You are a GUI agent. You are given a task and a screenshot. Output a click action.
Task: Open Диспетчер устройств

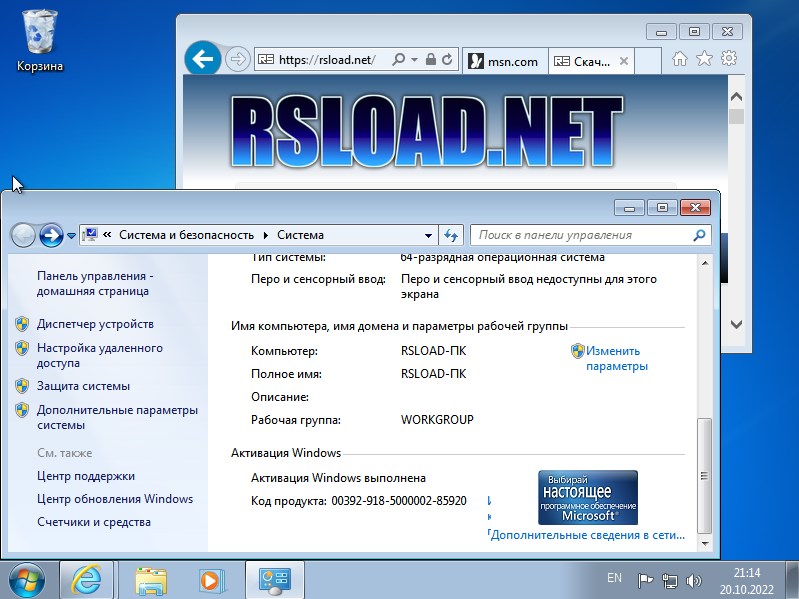95,324
